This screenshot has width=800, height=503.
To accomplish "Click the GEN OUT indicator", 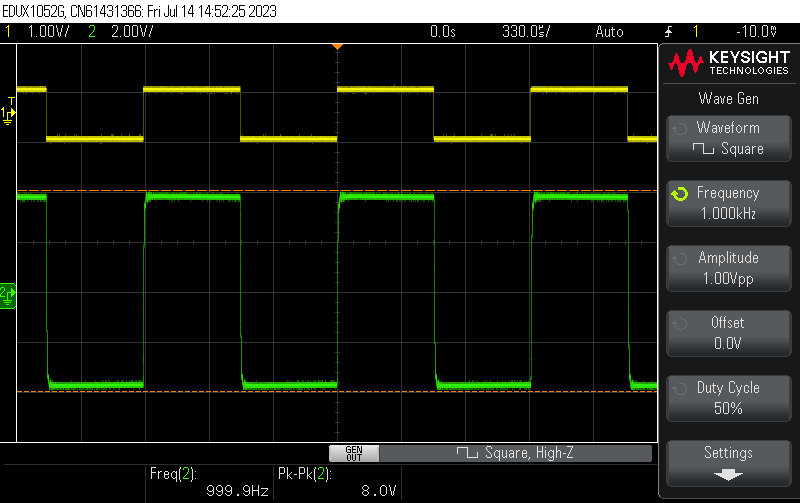I will pos(354,454).
